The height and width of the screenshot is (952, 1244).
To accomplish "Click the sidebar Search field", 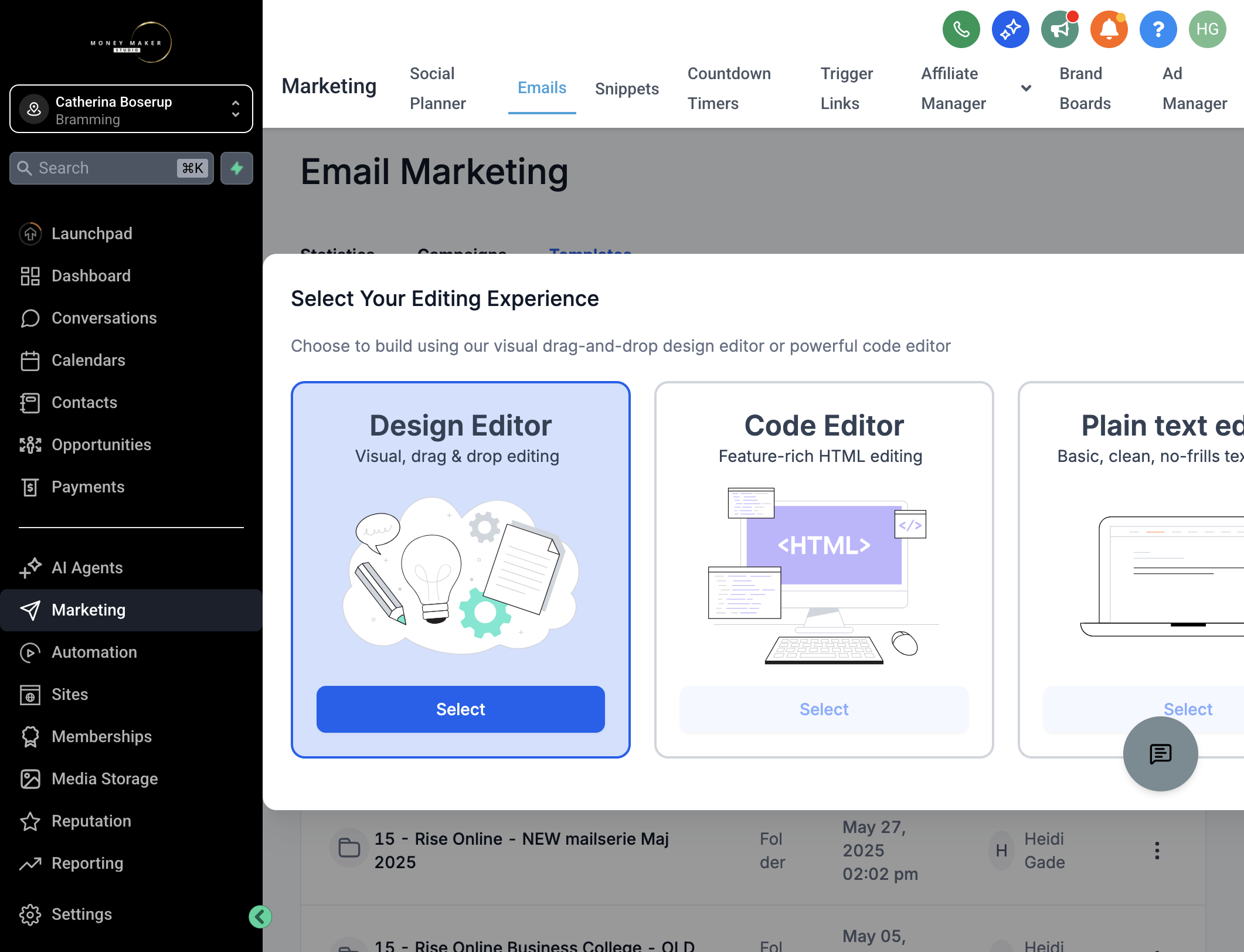I will (x=111, y=168).
